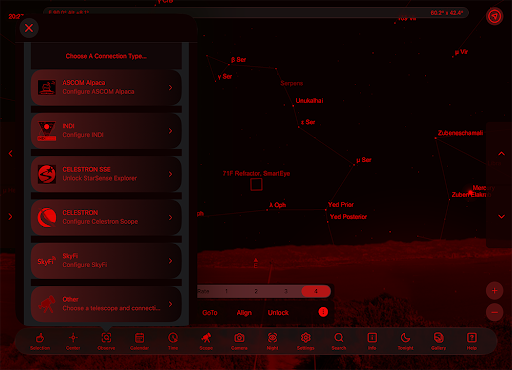Screen dimensions: 512x370
Task: Click the Unlock button
Action: pos(278,313)
